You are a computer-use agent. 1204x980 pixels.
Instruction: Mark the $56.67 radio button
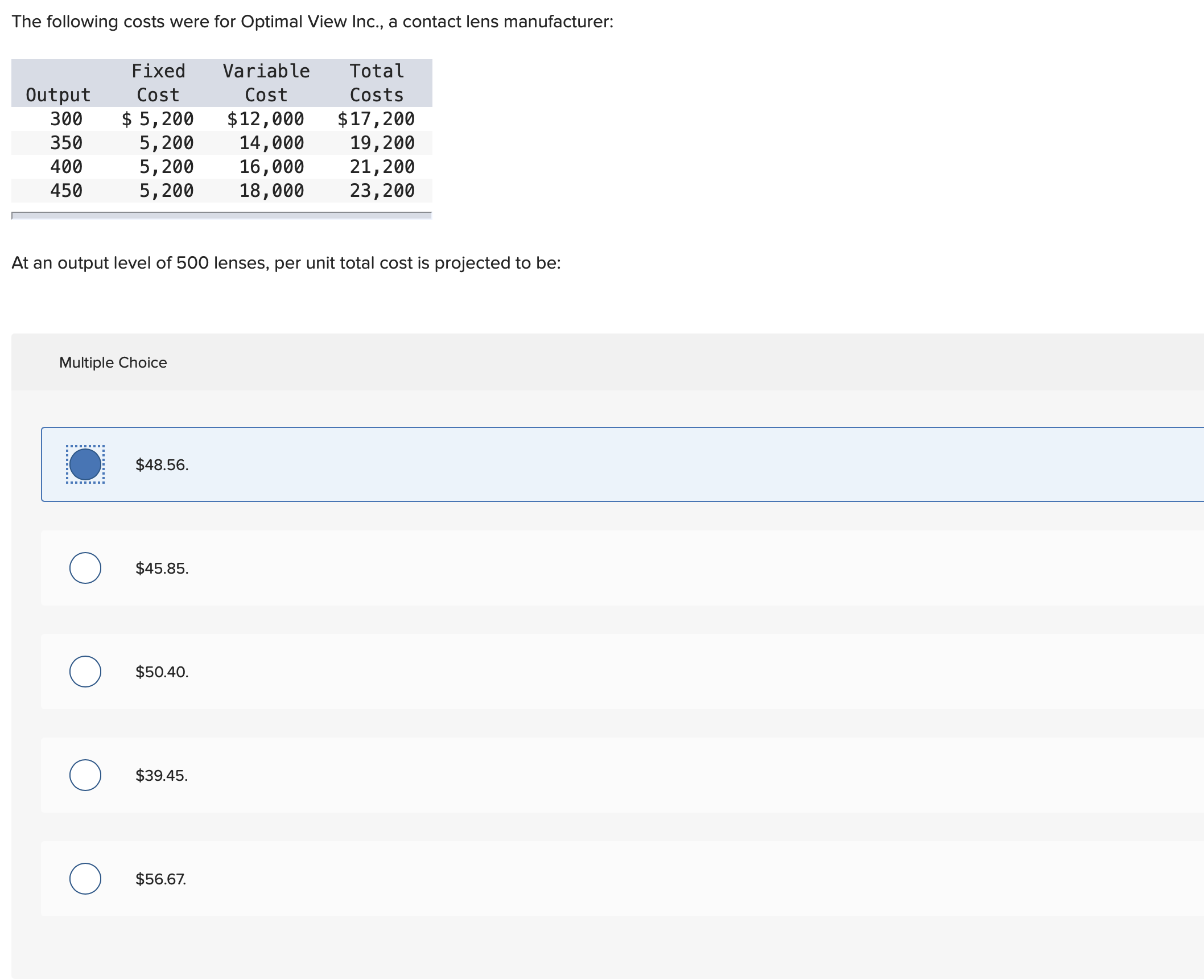coord(85,879)
